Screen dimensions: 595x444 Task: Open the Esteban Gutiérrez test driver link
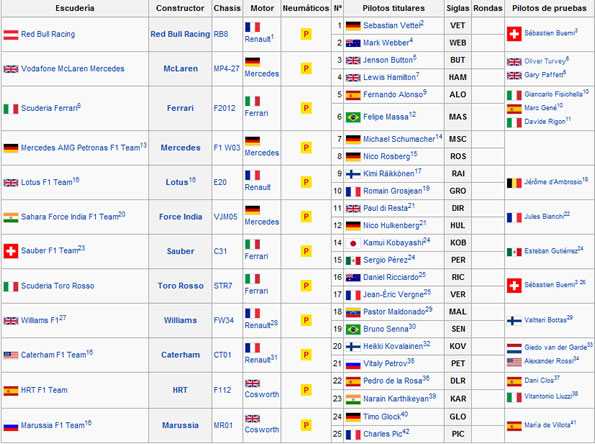point(551,251)
